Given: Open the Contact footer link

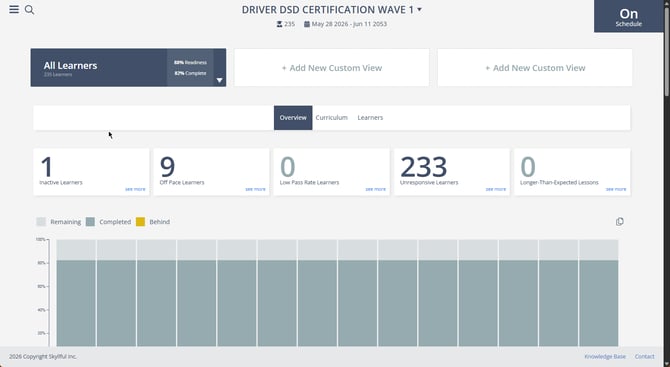Looking at the screenshot, I should pyautogui.click(x=644, y=356).
